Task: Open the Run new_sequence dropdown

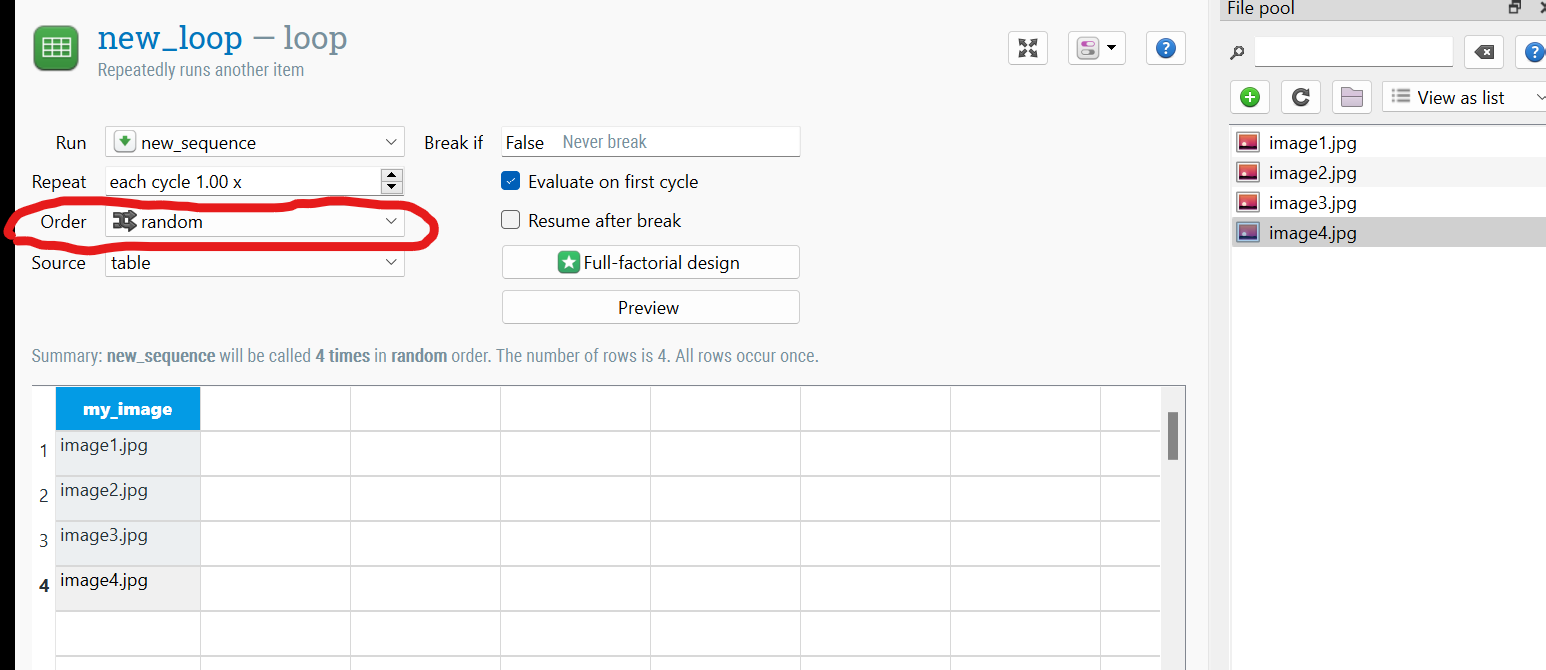Action: tap(255, 142)
